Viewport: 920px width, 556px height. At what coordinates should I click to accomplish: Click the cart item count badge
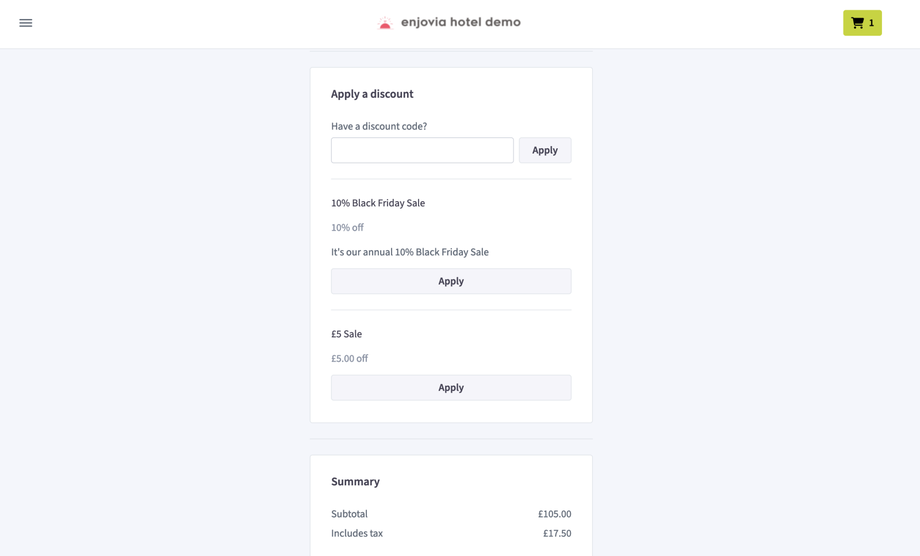click(x=872, y=23)
